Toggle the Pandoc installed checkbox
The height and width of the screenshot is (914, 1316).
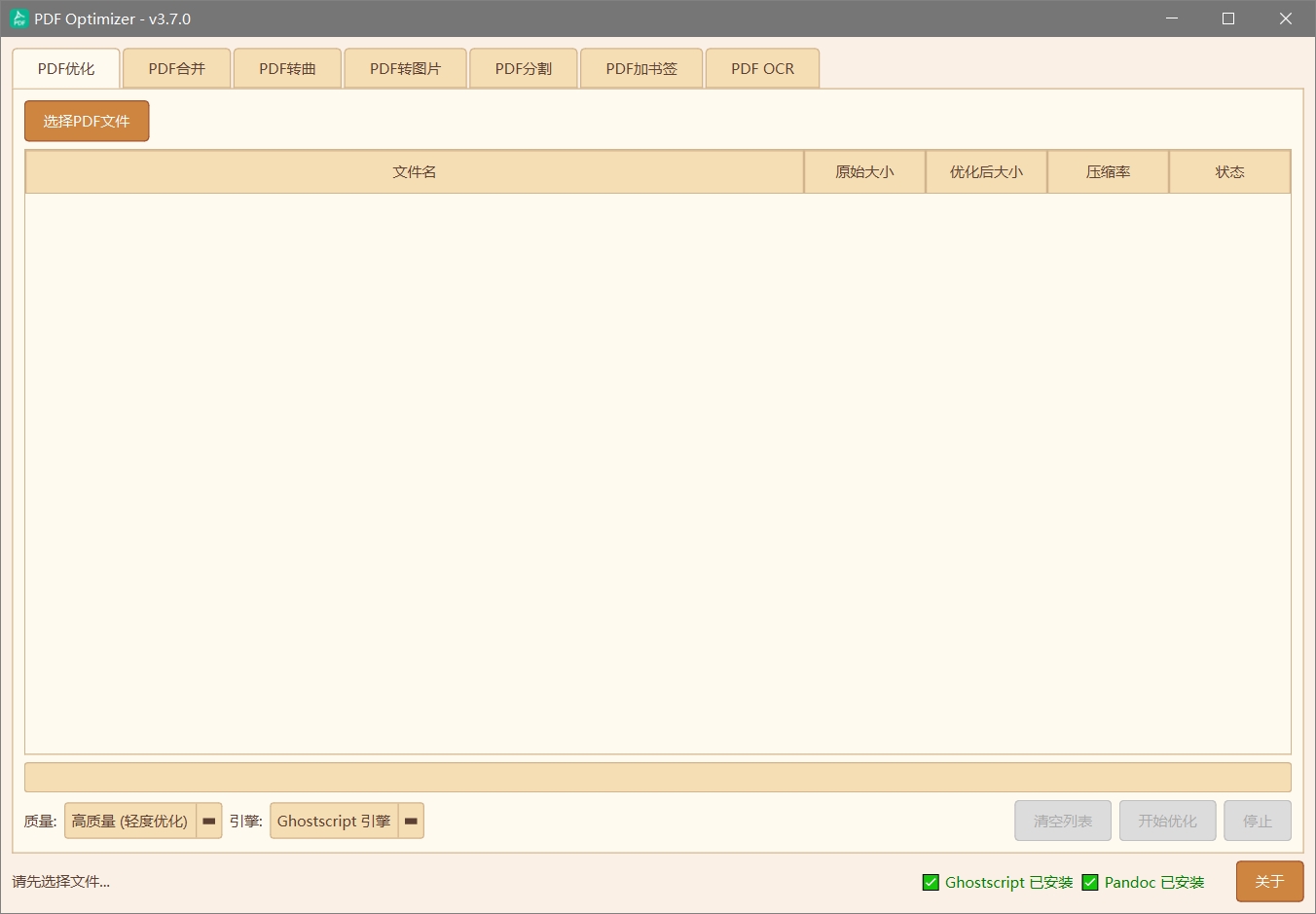pos(1090,882)
